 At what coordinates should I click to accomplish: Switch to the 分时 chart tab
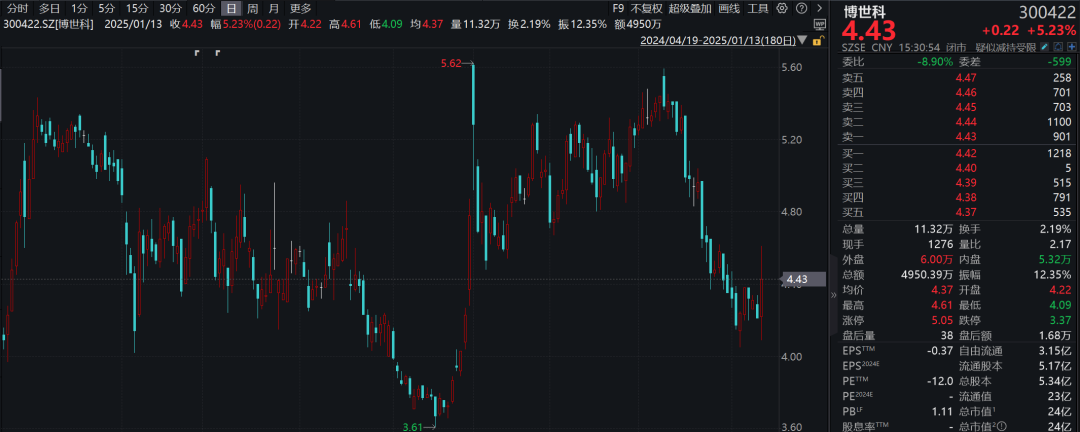pos(18,8)
